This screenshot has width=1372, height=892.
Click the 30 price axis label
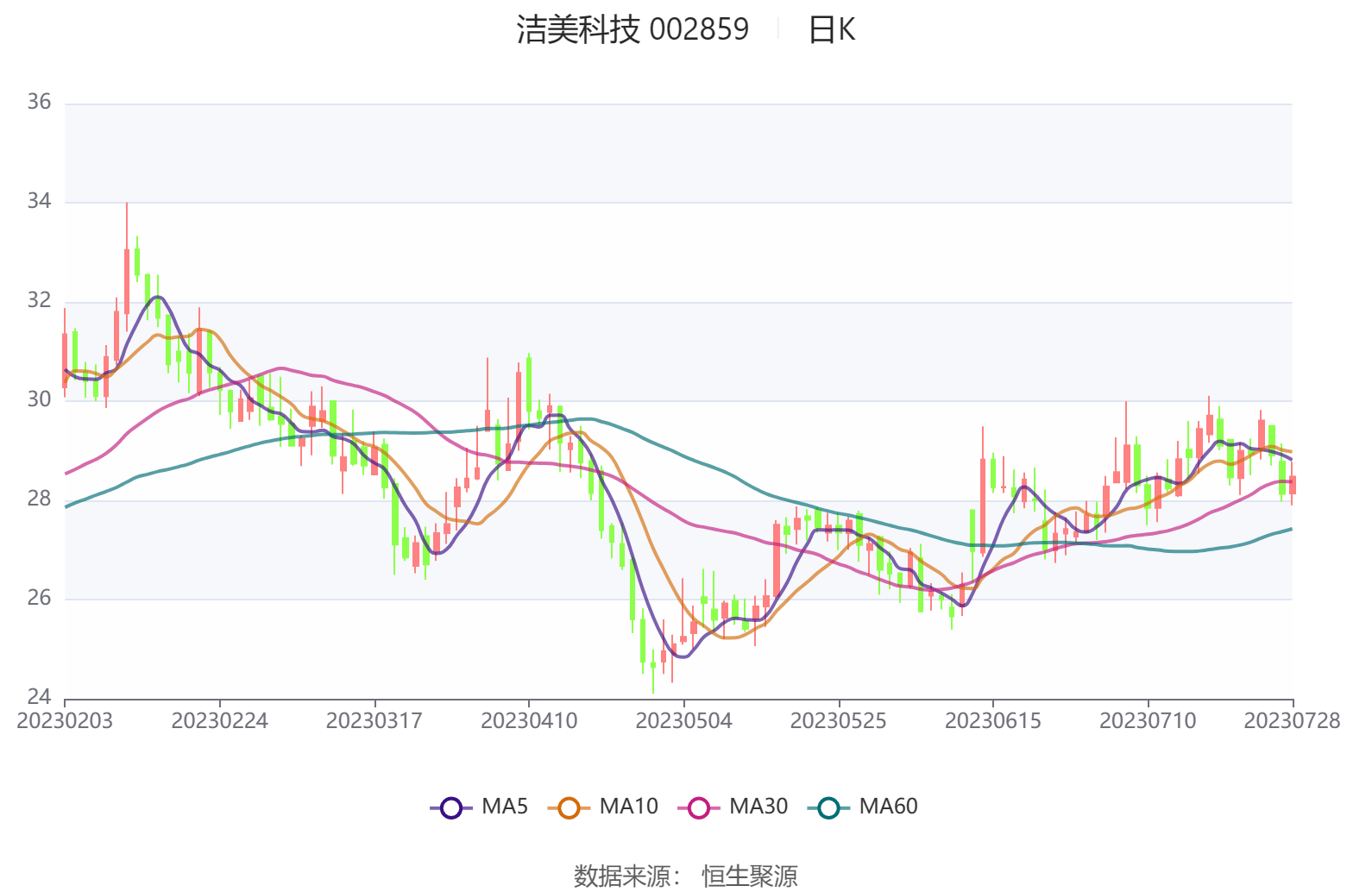[x=39, y=399]
